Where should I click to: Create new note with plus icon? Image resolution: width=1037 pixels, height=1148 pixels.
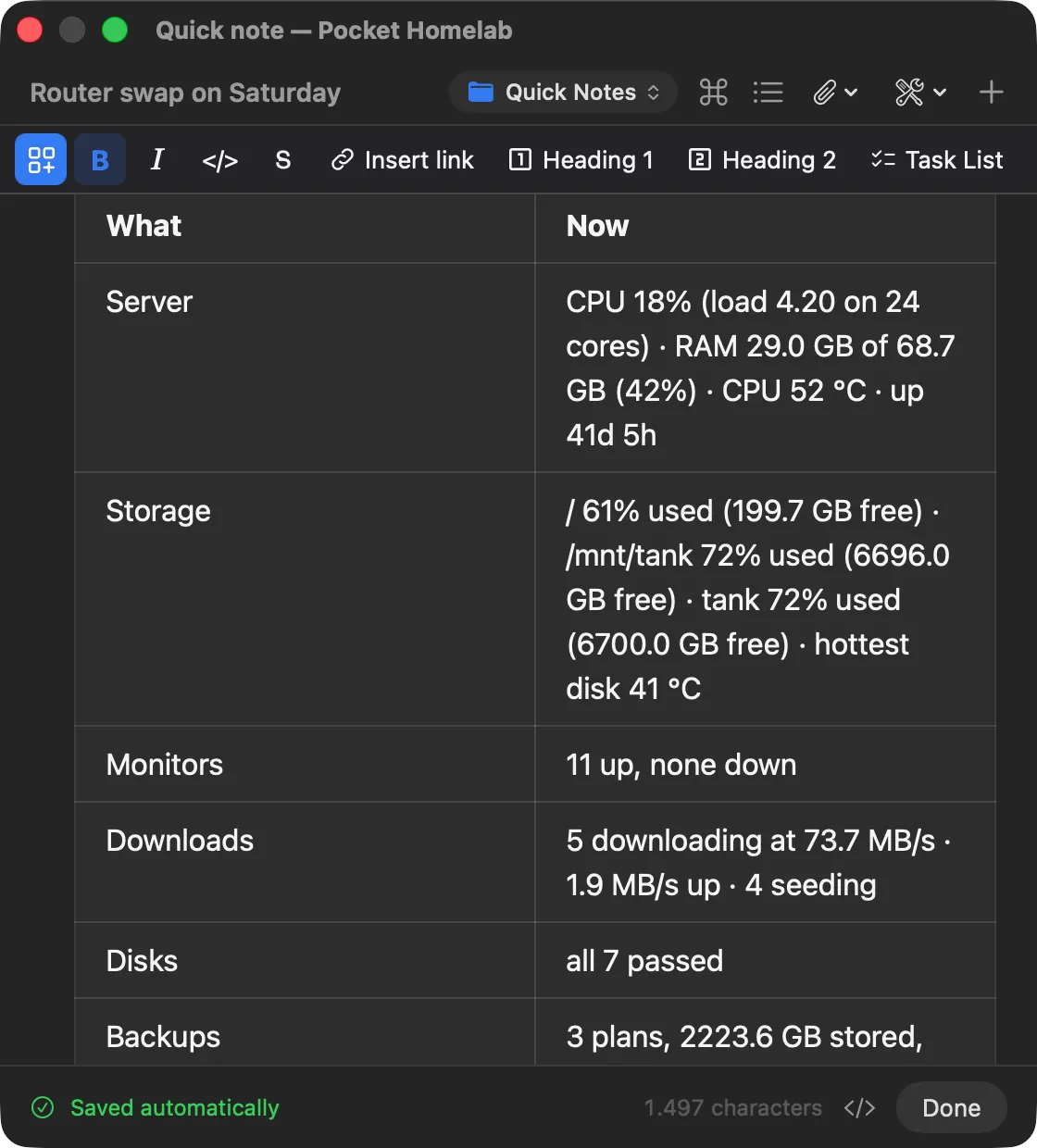pos(992,93)
